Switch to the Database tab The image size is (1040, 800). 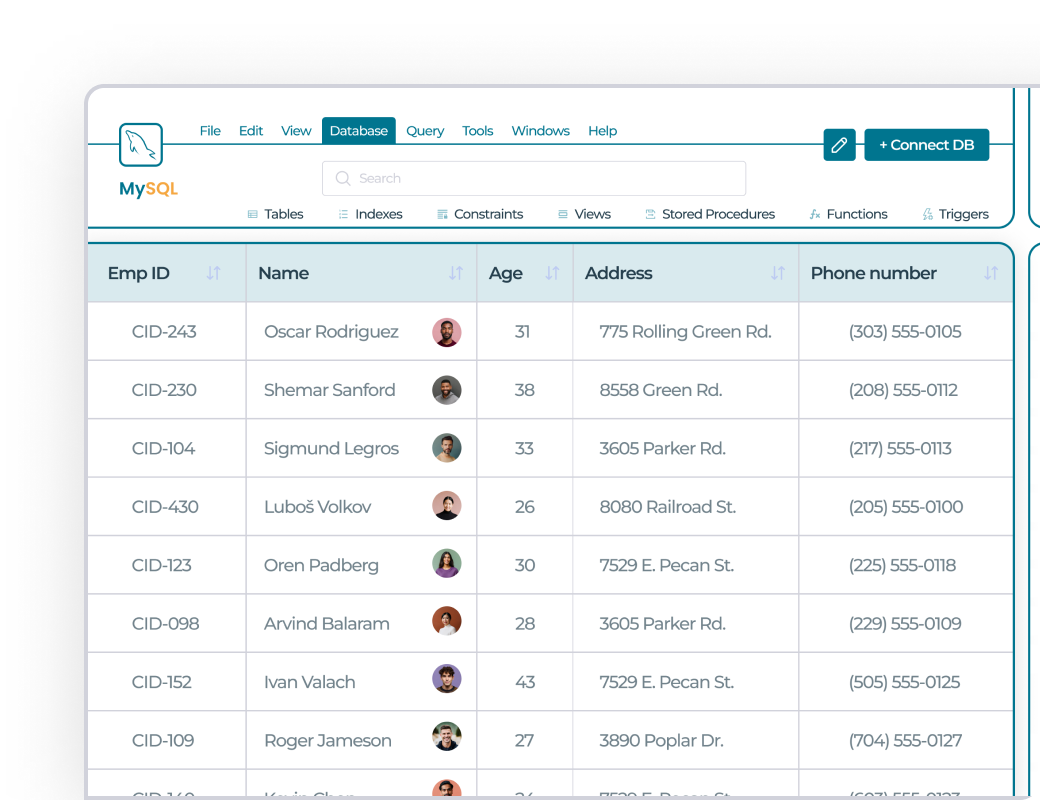(358, 130)
